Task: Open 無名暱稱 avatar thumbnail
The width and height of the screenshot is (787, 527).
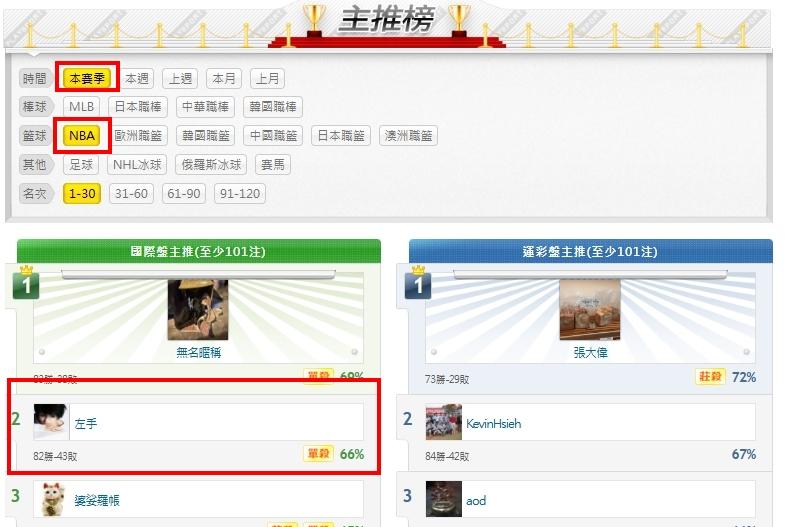Action: tap(198, 310)
